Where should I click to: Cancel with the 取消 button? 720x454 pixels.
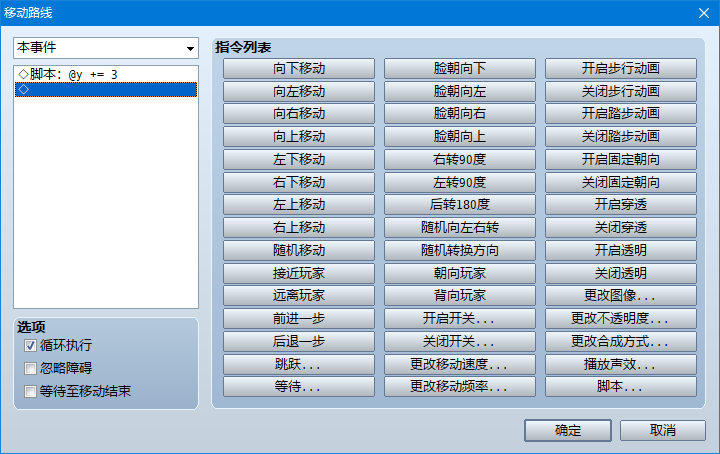click(x=663, y=431)
